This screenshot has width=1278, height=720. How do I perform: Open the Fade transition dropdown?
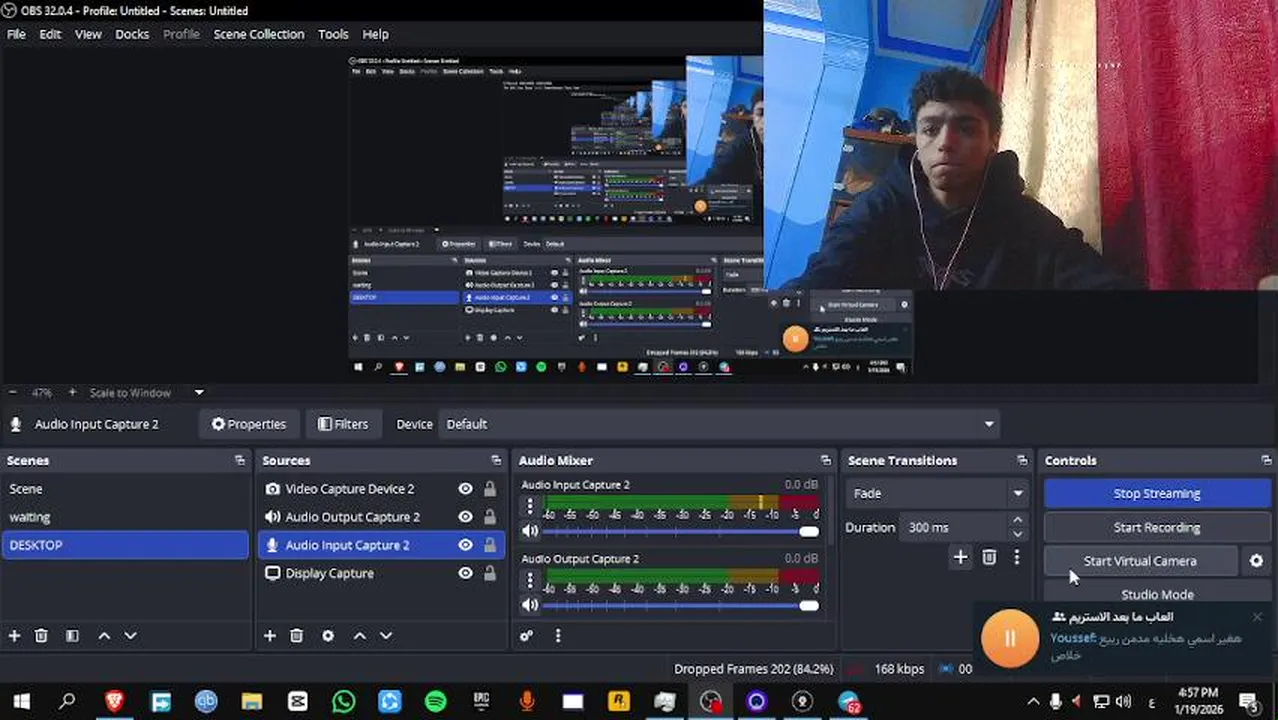937,493
